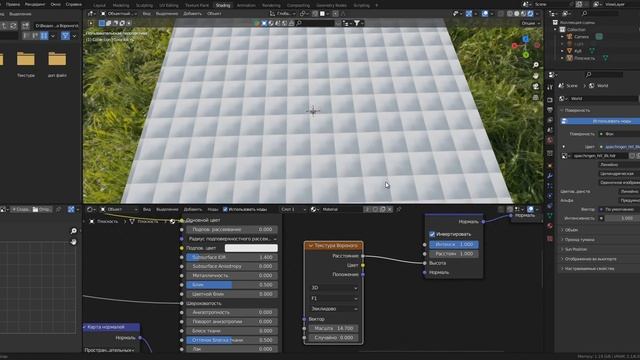The width and height of the screenshot is (640, 360).
Task: Collapse the Текстура Вороного node header
Action: coord(311,246)
